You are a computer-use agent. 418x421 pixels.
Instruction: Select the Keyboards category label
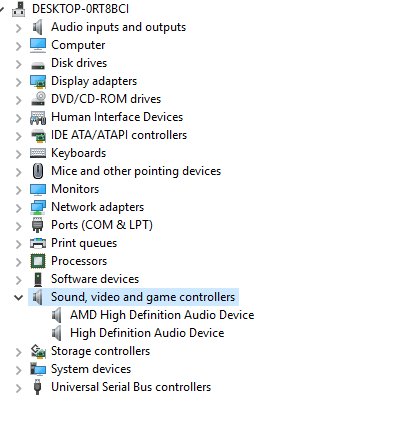(x=78, y=153)
